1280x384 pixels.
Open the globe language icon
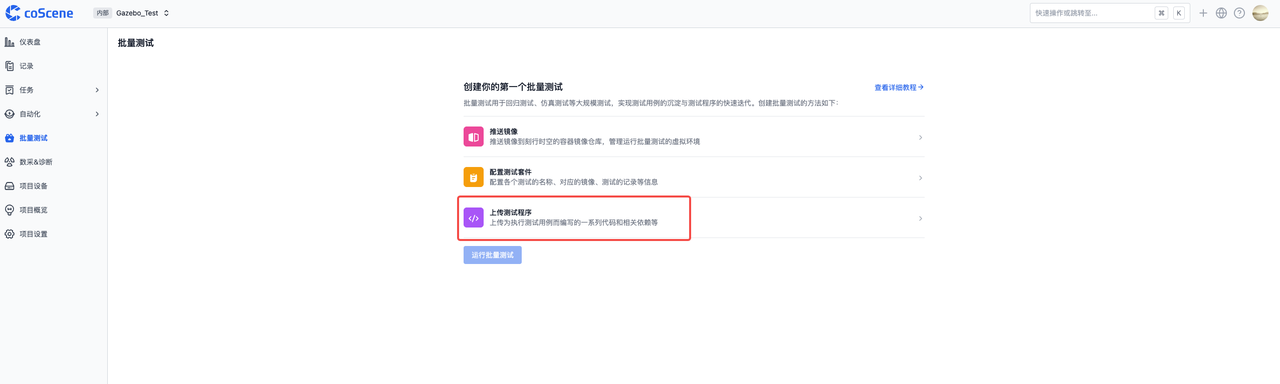coord(1221,13)
